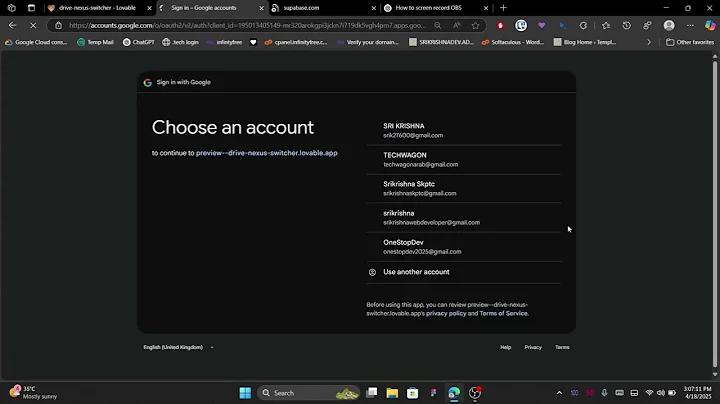This screenshot has height=404, width=720.
Task: Open browser history icon
Action: [x=626, y=26]
